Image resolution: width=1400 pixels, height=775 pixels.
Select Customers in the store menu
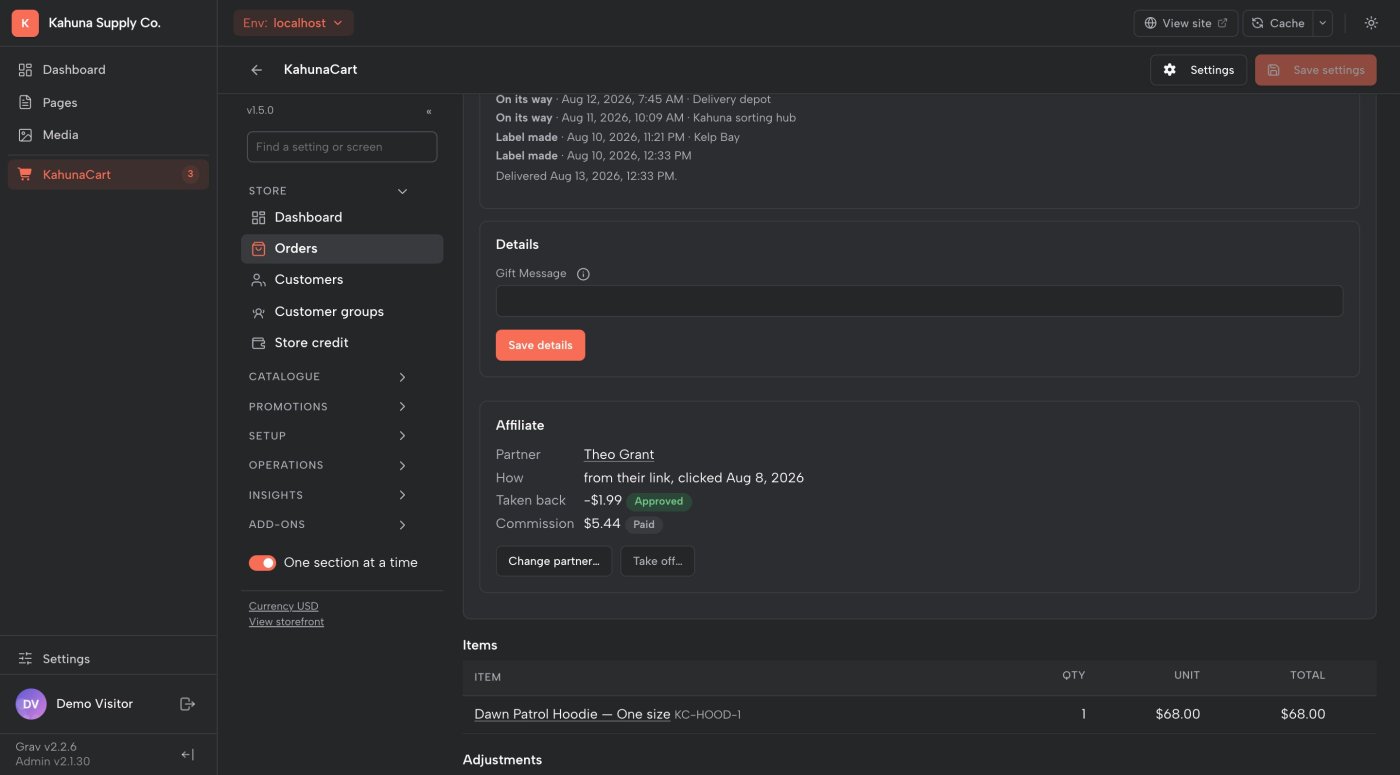tap(342, 280)
